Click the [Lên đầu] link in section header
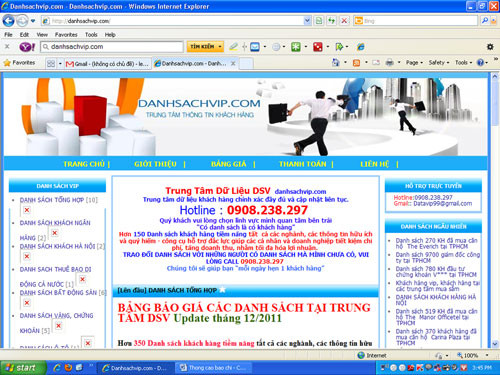Viewport: 500px width, 375px height. click(132, 291)
